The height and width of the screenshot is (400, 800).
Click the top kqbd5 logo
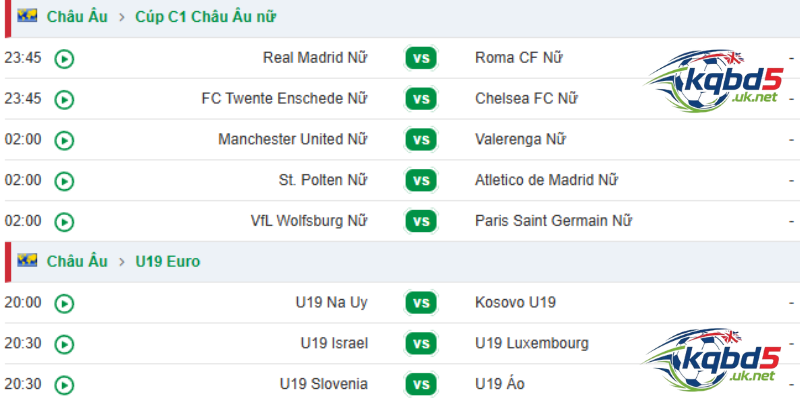coord(711,77)
